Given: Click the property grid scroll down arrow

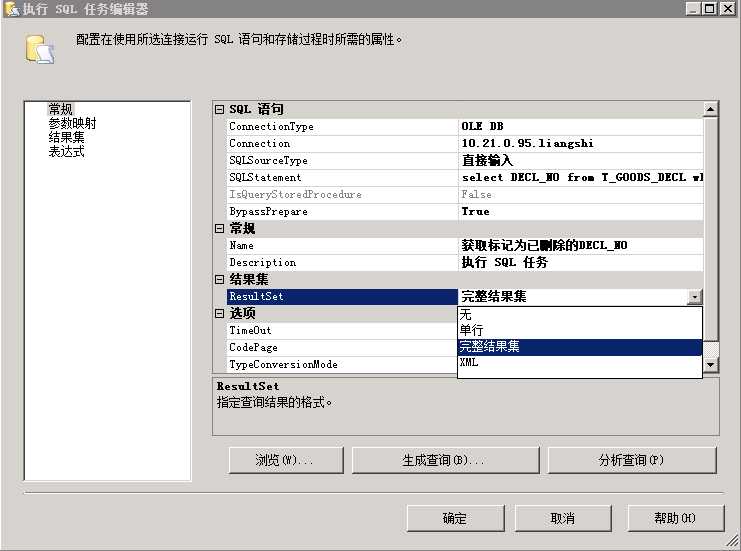Looking at the screenshot, I should [x=710, y=364].
